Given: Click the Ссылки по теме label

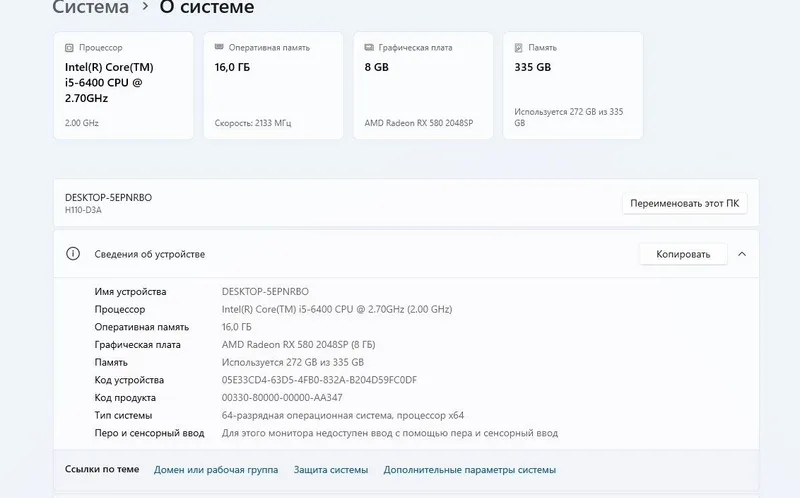Looking at the screenshot, I should click(x=102, y=469).
